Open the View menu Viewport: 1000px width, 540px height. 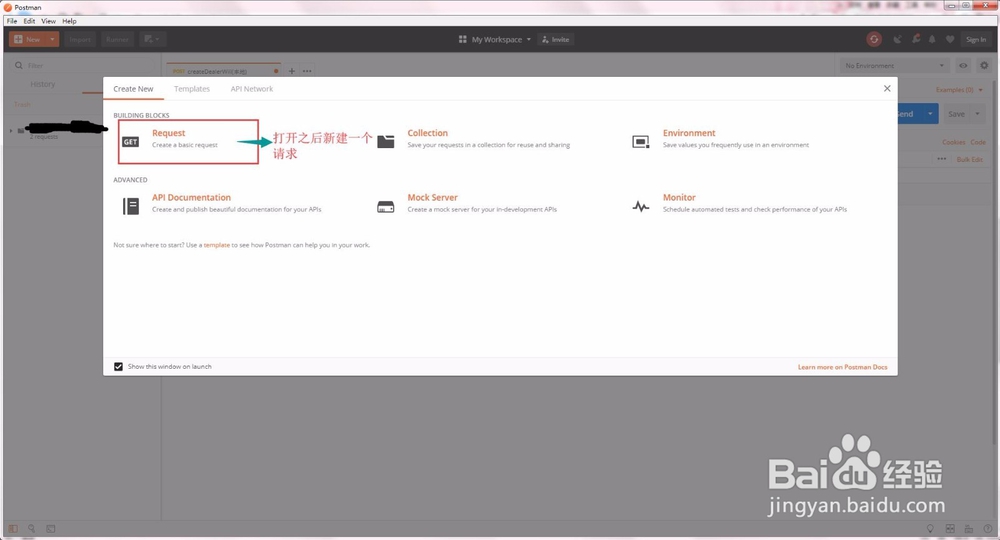click(48, 21)
